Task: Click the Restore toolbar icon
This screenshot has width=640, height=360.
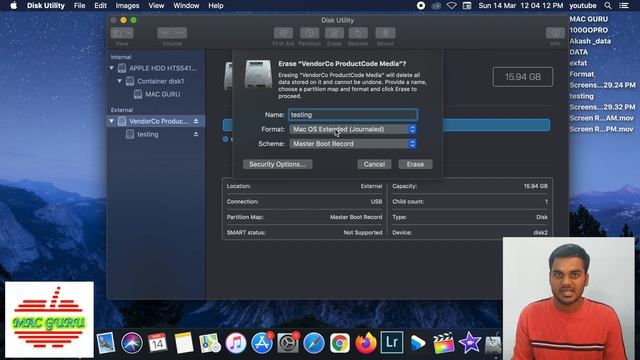Action: (358, 33)
